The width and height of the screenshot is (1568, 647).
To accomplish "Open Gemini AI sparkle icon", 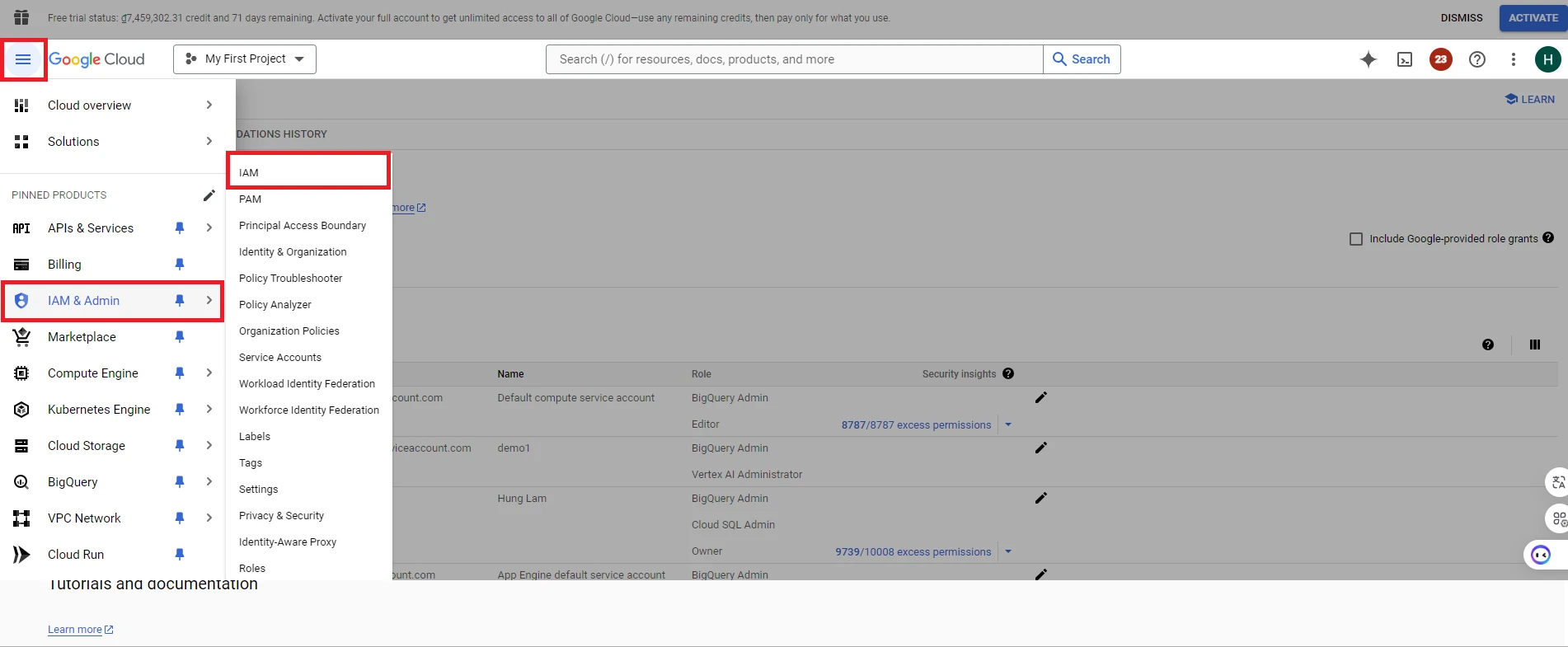I will coord(1368,59).
